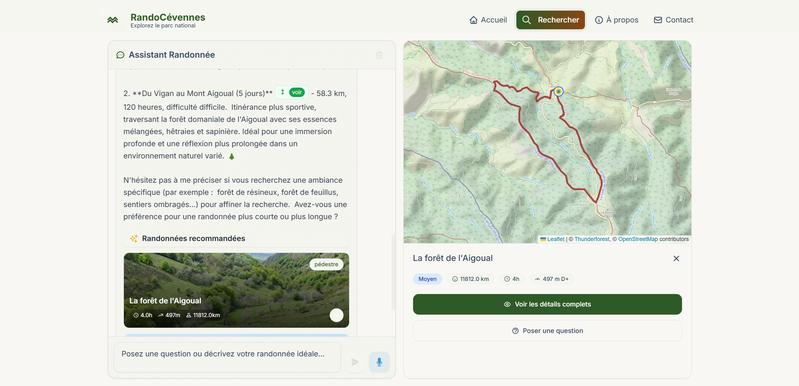Open La forêt de l'Aigoual hike card
799x386 pixels.
[236, 290]
